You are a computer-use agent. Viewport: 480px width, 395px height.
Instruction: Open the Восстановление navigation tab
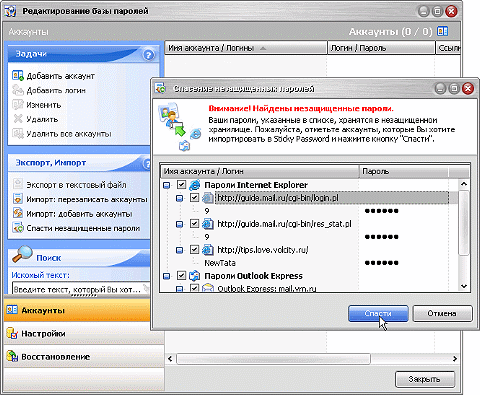tap(84, 357)
